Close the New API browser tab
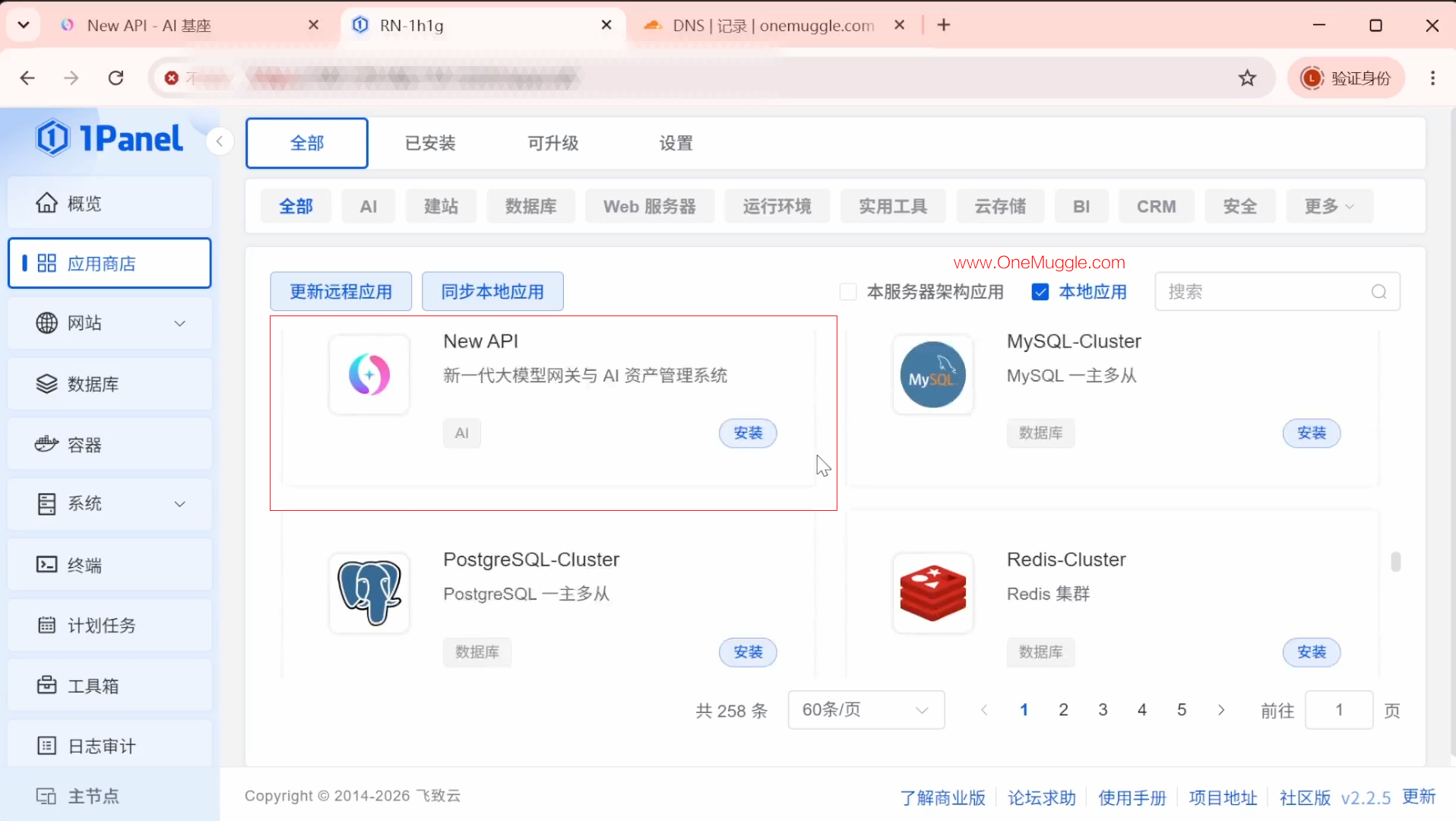This screenshot has height=821, width=1456. 313,25
